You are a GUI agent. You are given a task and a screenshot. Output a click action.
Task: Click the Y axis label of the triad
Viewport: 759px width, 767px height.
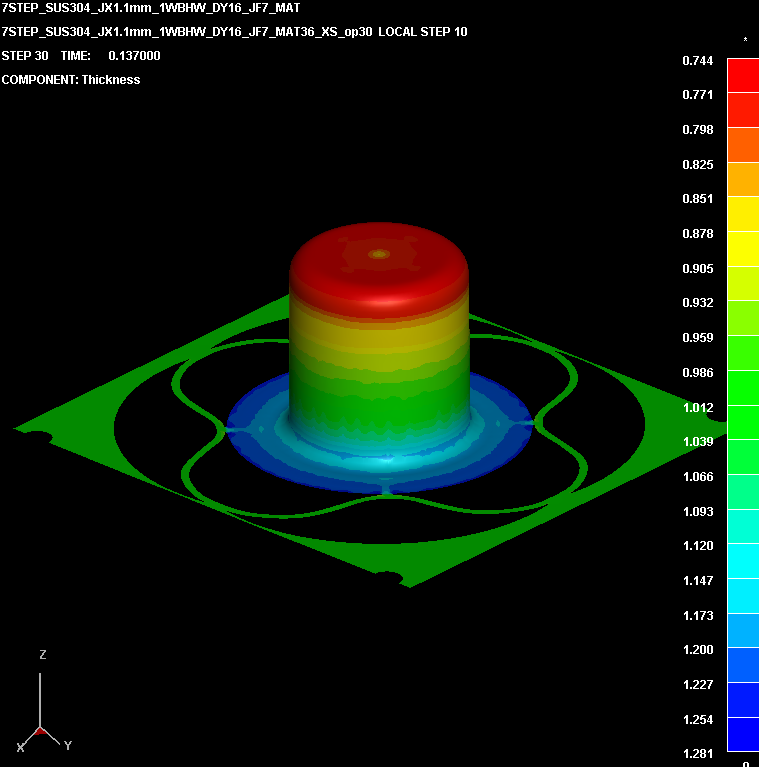click(x=67, y=745)
